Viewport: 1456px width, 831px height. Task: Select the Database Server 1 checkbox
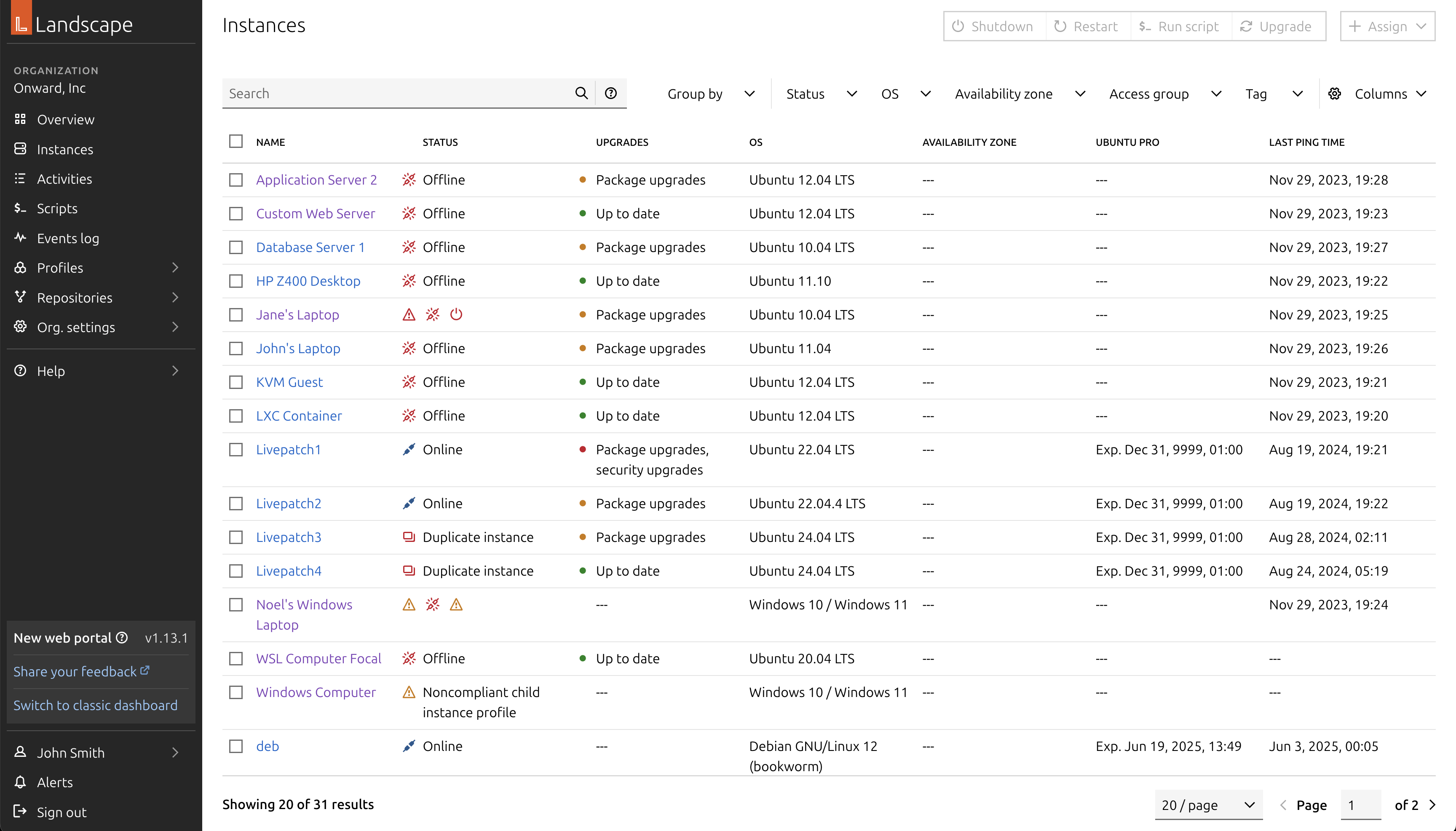[236, 247]
